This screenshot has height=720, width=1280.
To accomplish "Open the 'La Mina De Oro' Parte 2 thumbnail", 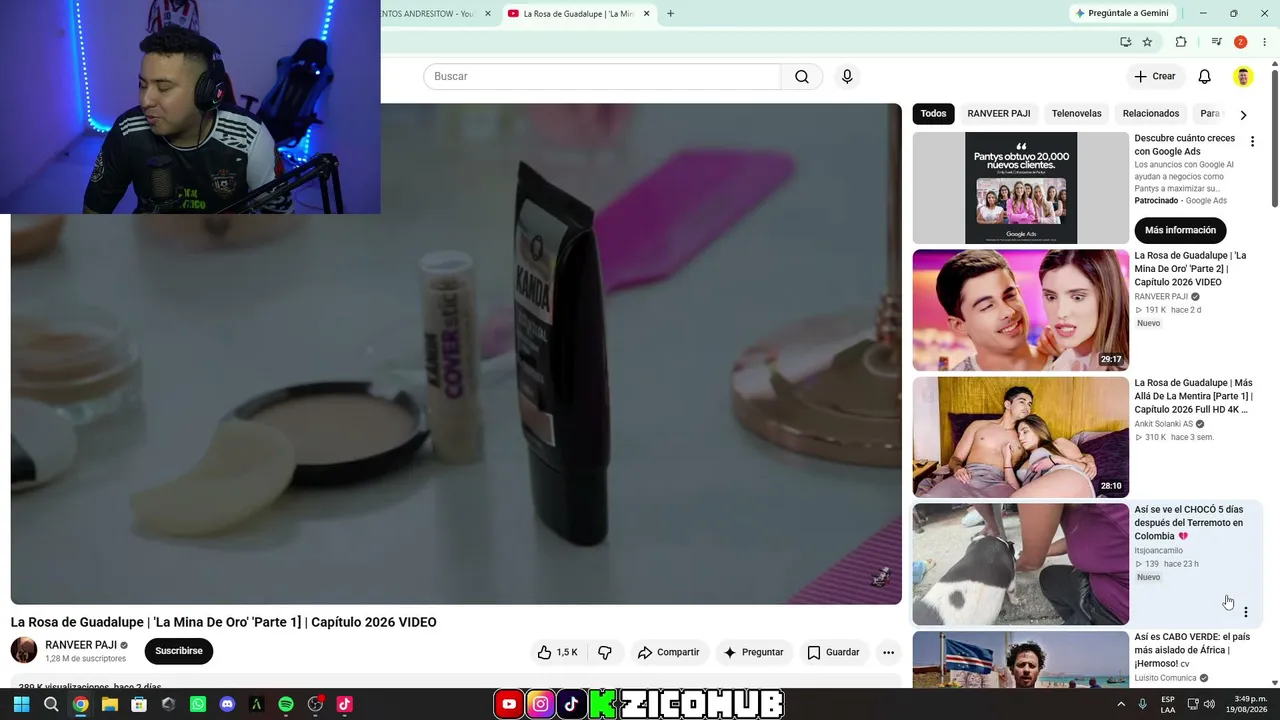I will coord(1020,310).
